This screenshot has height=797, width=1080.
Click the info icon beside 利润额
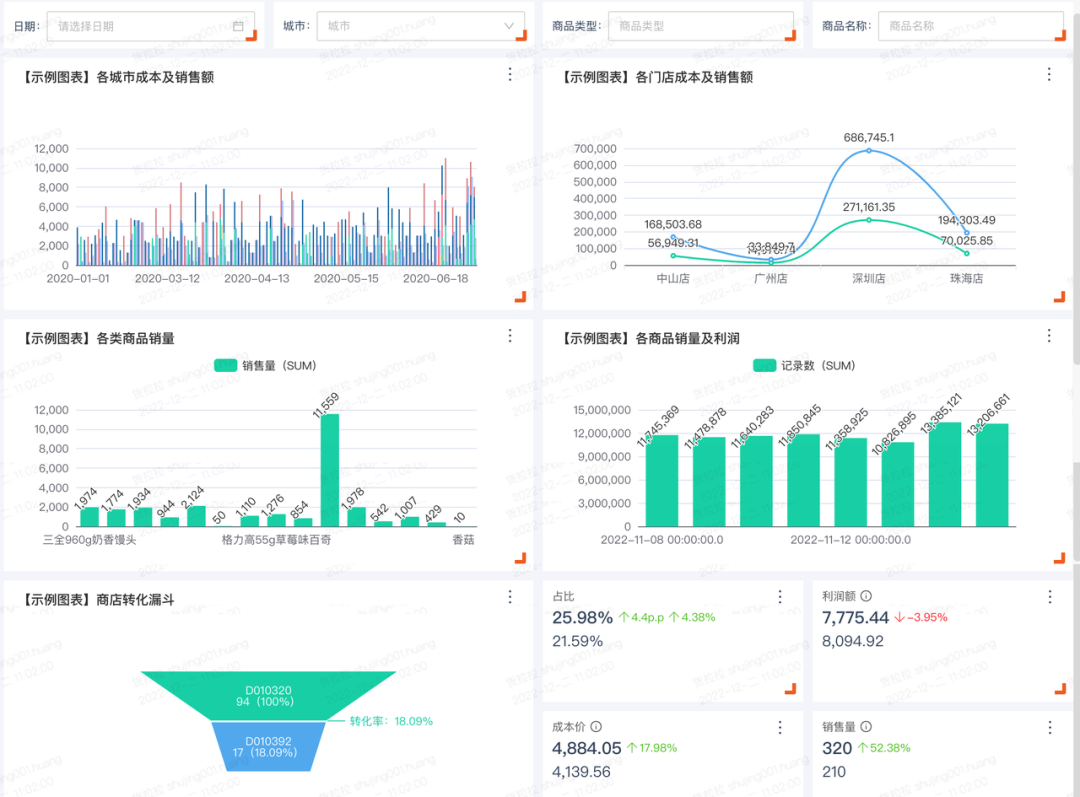866,596
